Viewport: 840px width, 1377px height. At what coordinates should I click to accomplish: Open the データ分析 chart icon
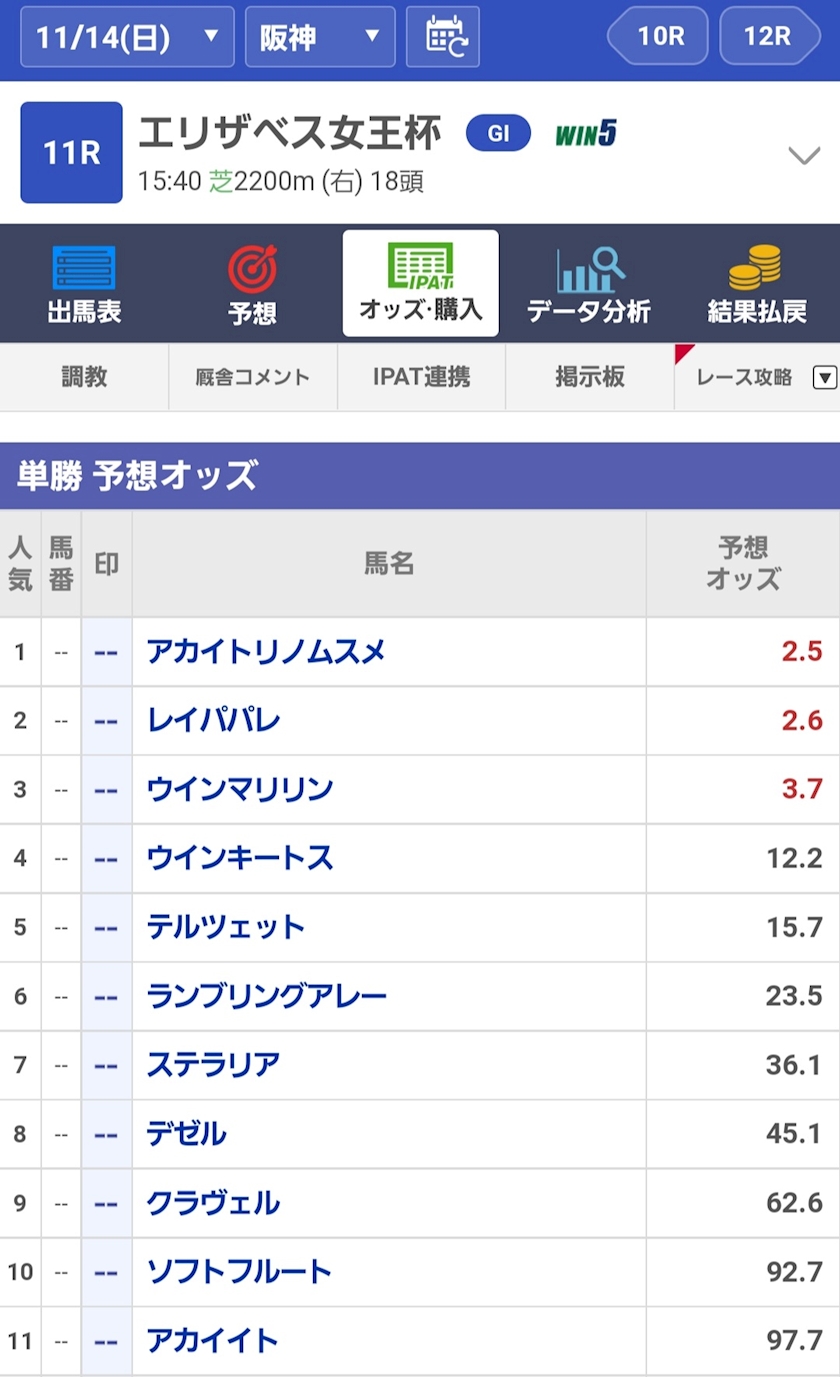(589, 269)
